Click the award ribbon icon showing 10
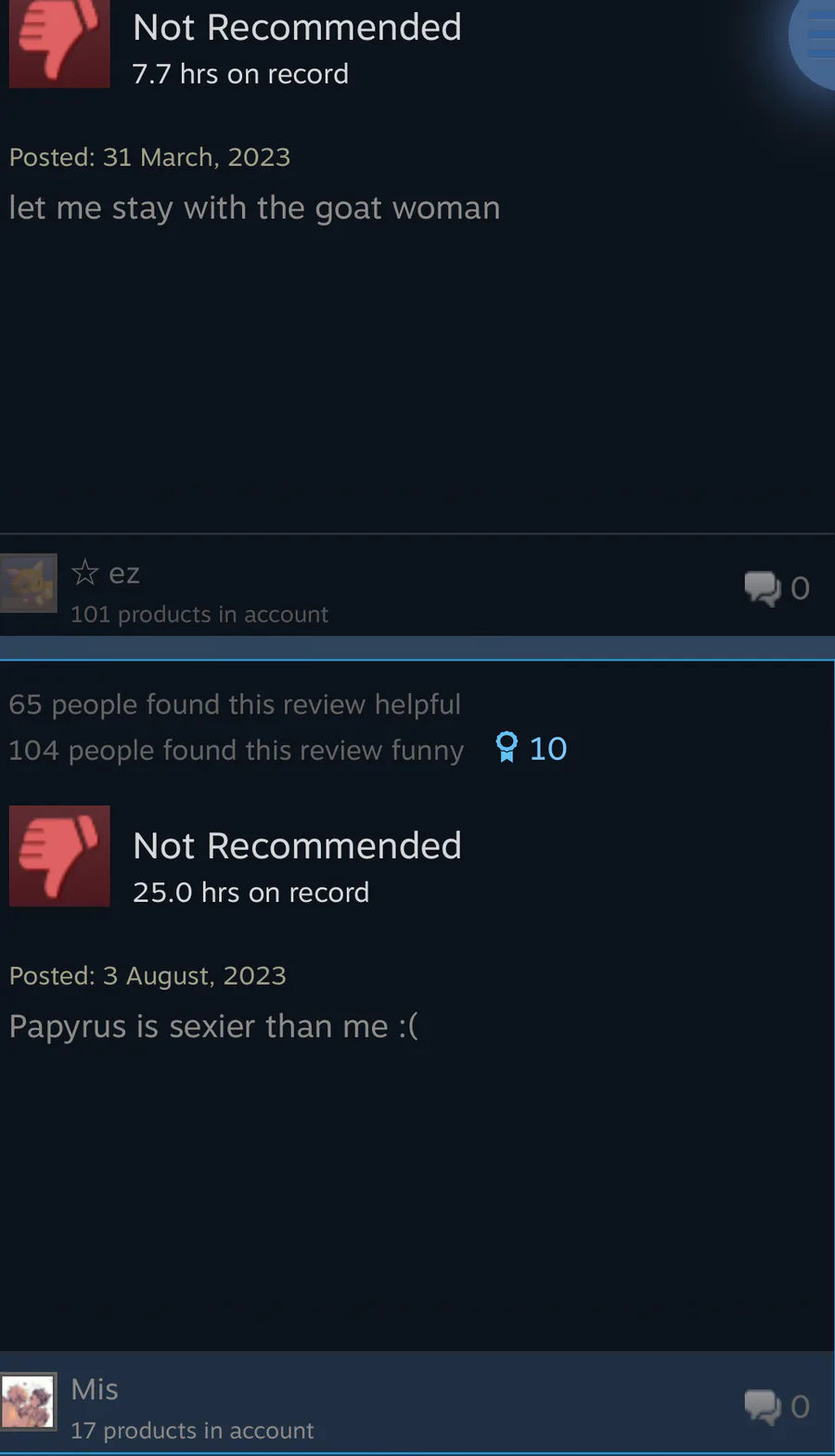The image size is (835, 1456). click(507, 748)
